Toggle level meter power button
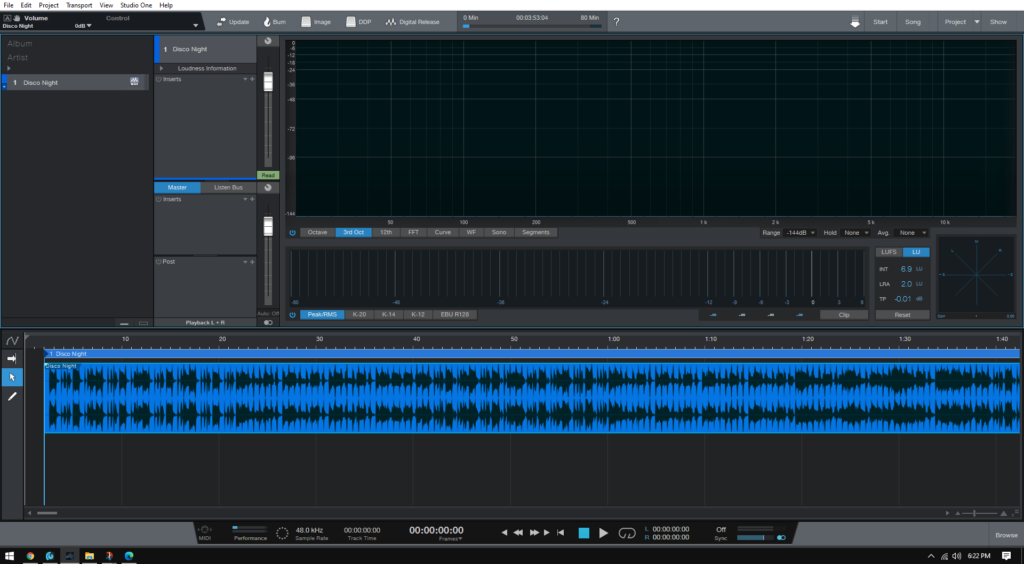Screen dimensions: 1024x564 coord(292,315)
